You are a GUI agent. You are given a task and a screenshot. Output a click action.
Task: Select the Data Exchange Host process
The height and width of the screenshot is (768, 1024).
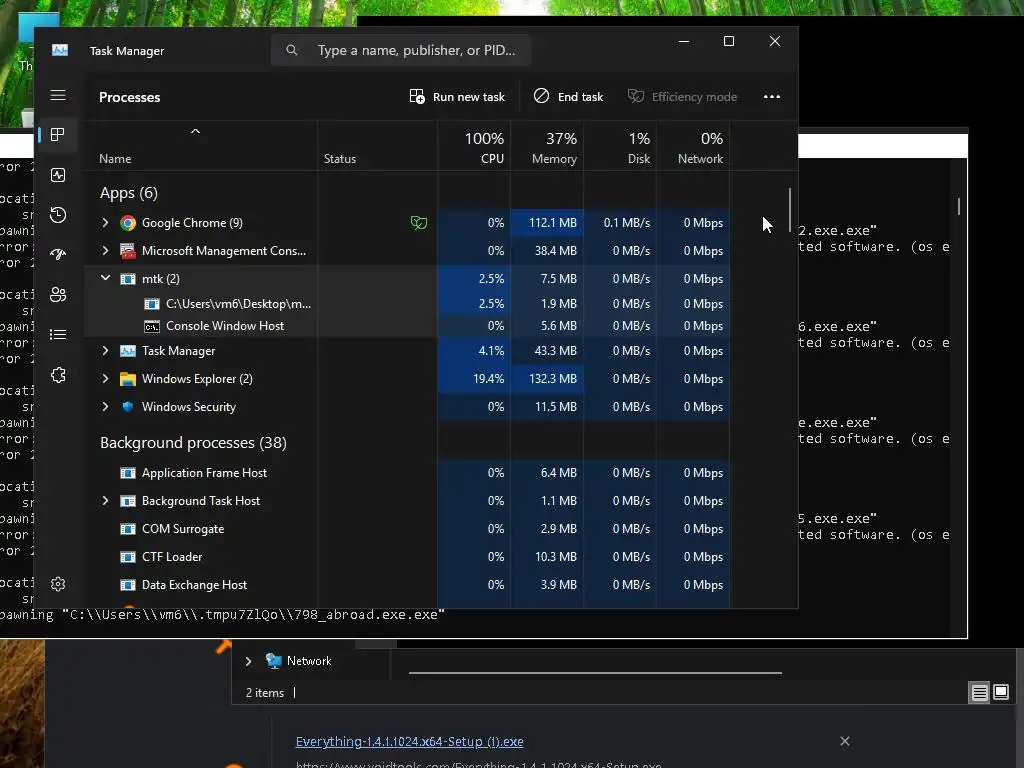407,585
